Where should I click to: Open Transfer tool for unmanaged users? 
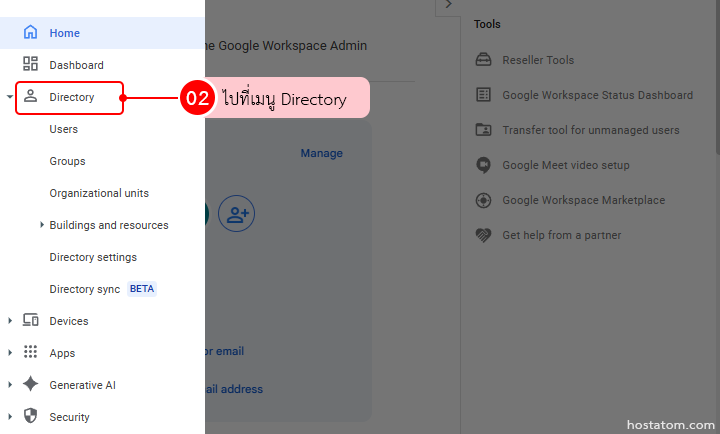tap(591, 130)
